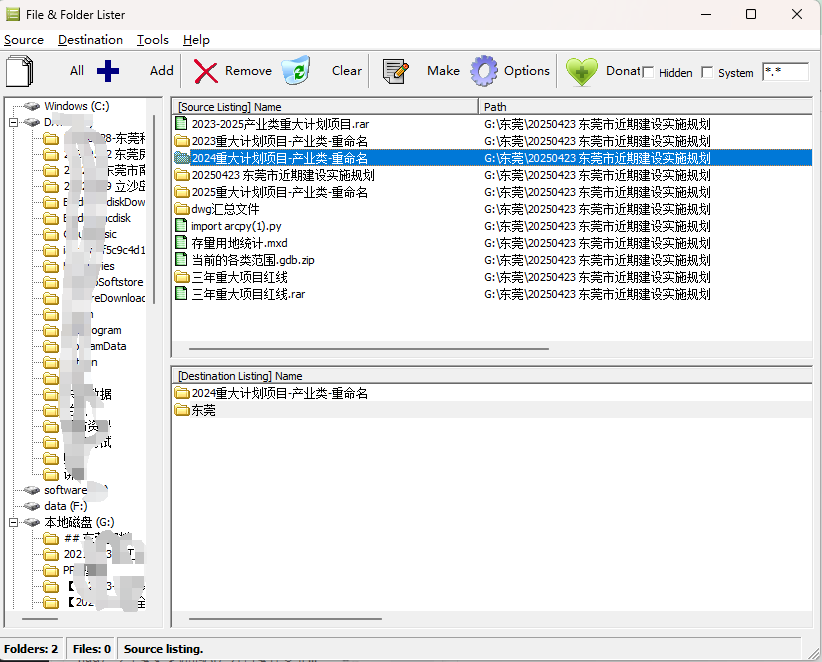The image size is (822, 662).
Task: Open the Destination menu
Action: [x=90, y=40]
